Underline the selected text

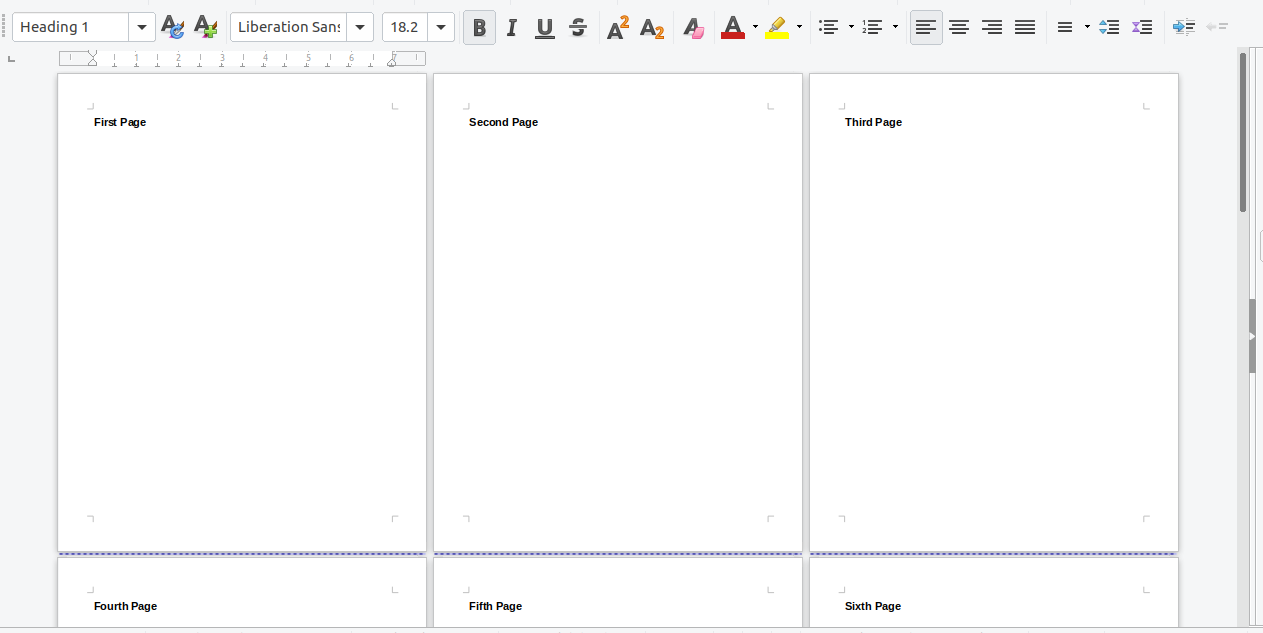pos(544,27)
